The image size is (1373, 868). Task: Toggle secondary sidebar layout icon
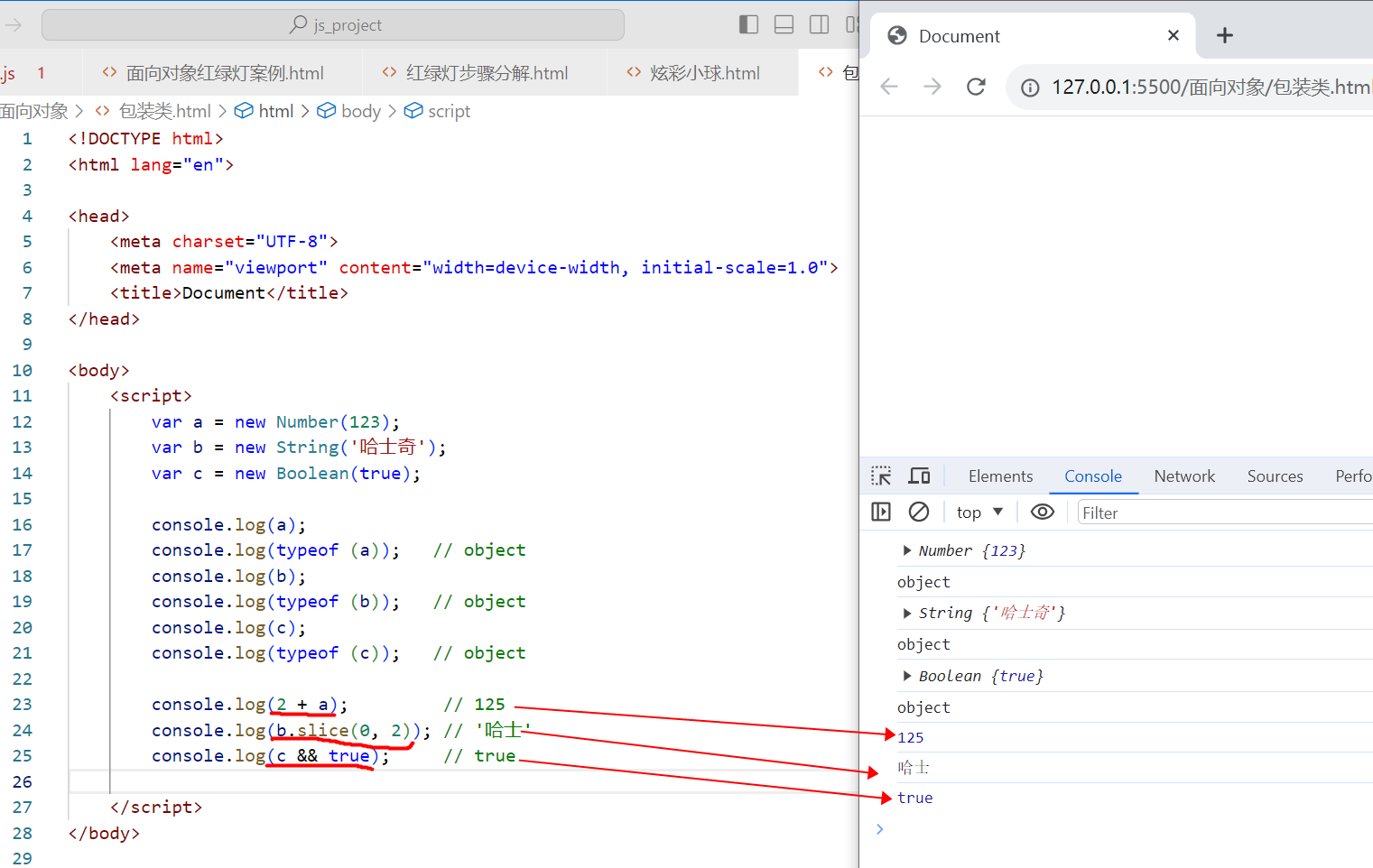(820, 24)
